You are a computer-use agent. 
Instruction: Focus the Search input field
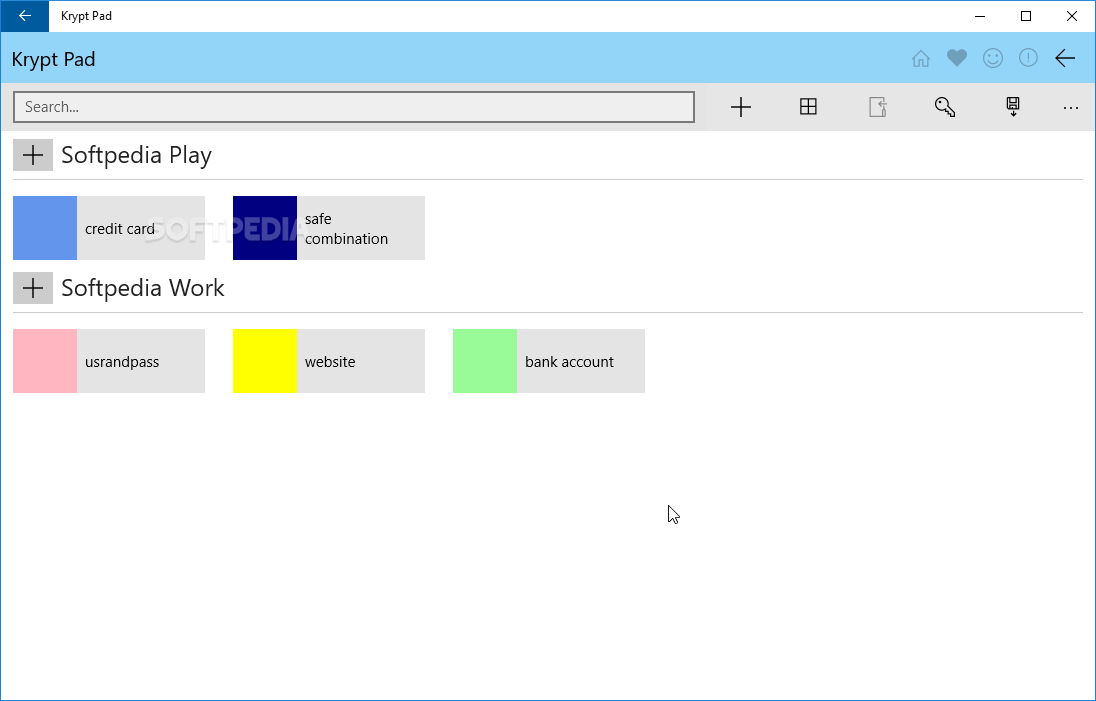pos(354,107)
